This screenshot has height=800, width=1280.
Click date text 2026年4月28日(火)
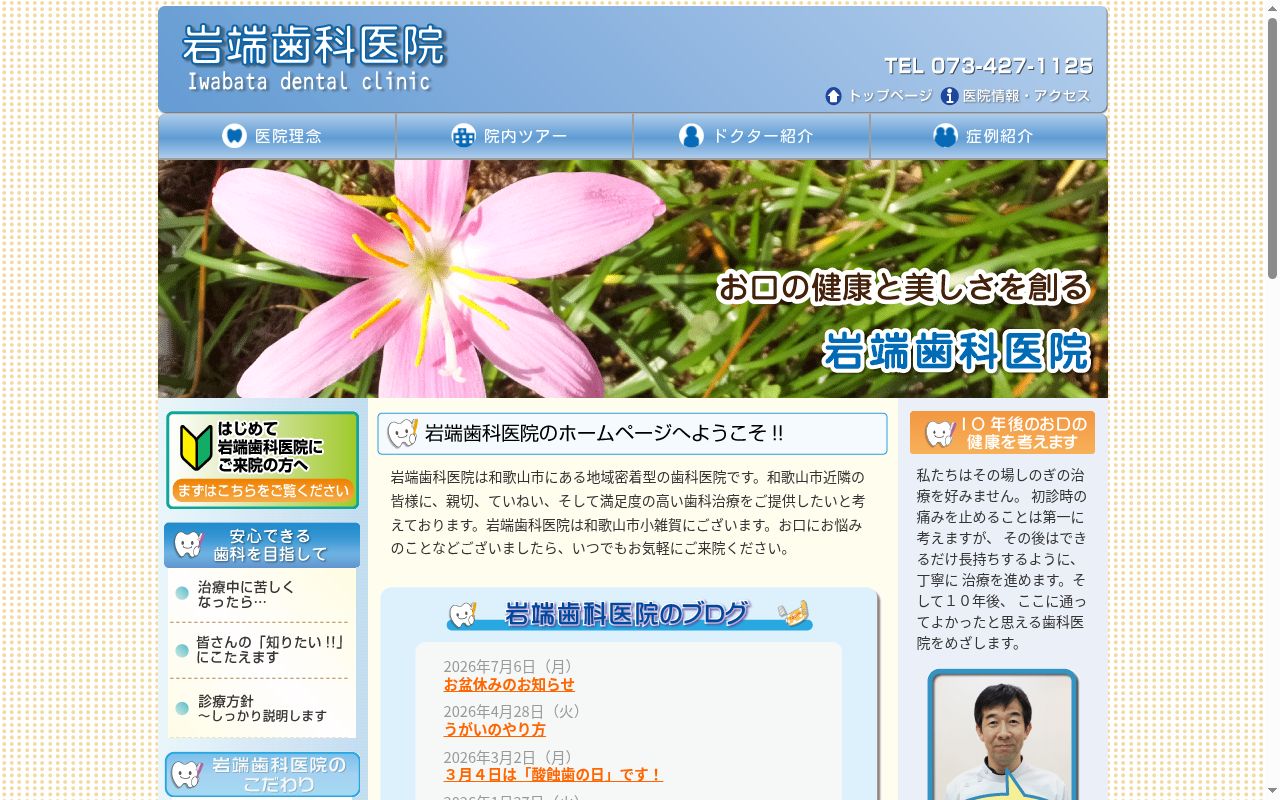point(515,712)
